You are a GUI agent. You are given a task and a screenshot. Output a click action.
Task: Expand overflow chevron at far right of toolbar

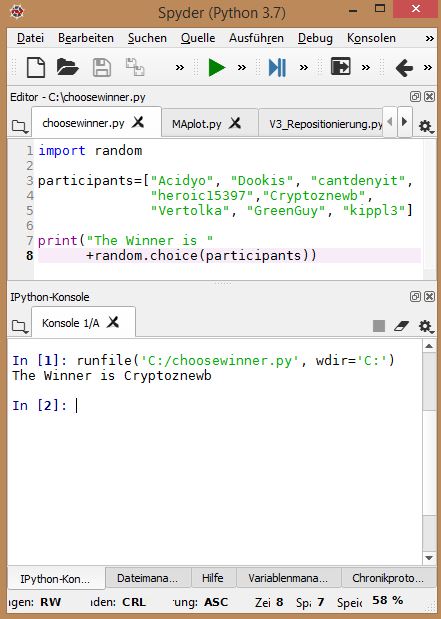click(428, 68)
